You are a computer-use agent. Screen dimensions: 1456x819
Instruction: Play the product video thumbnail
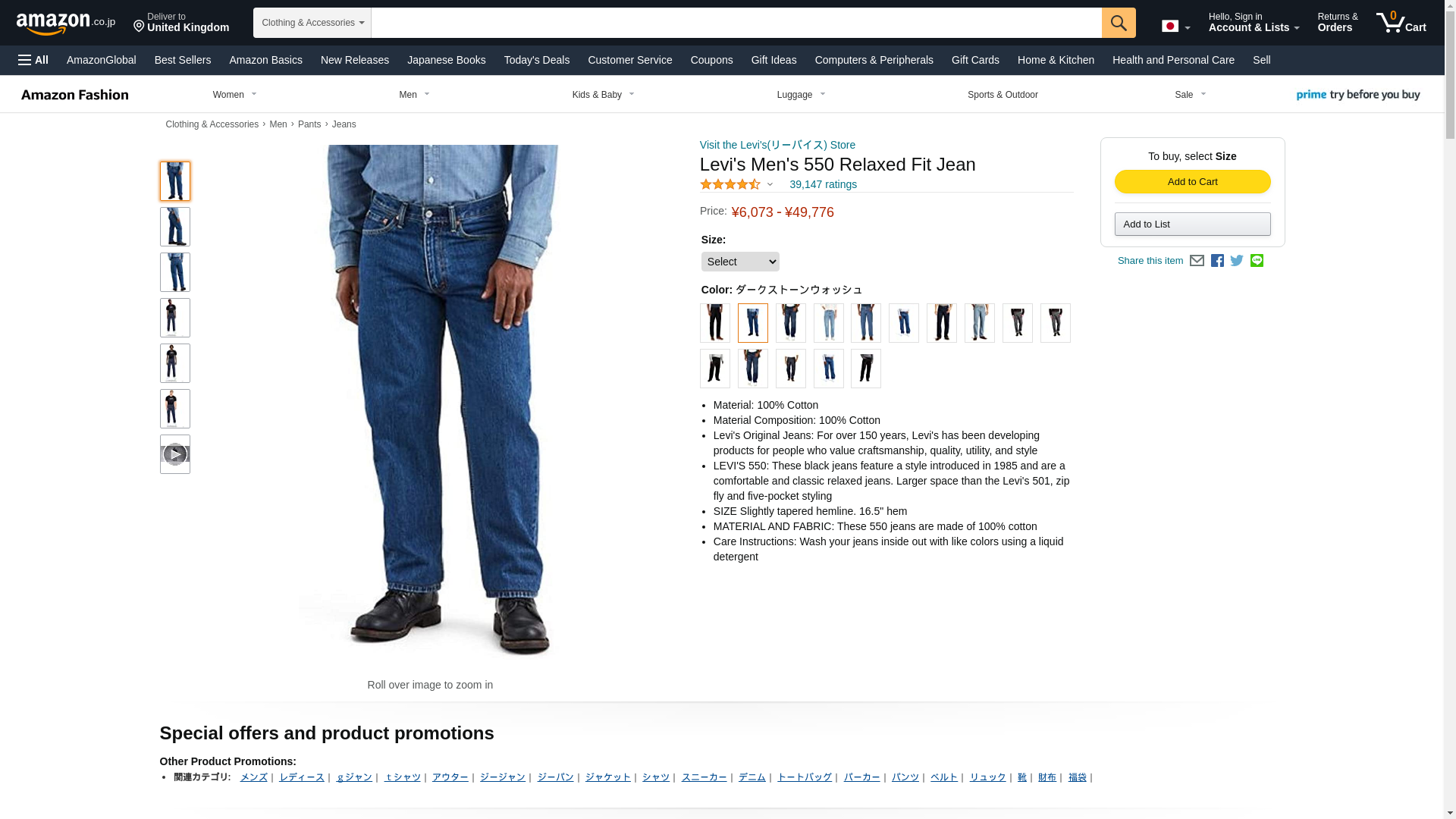[175, 454]
